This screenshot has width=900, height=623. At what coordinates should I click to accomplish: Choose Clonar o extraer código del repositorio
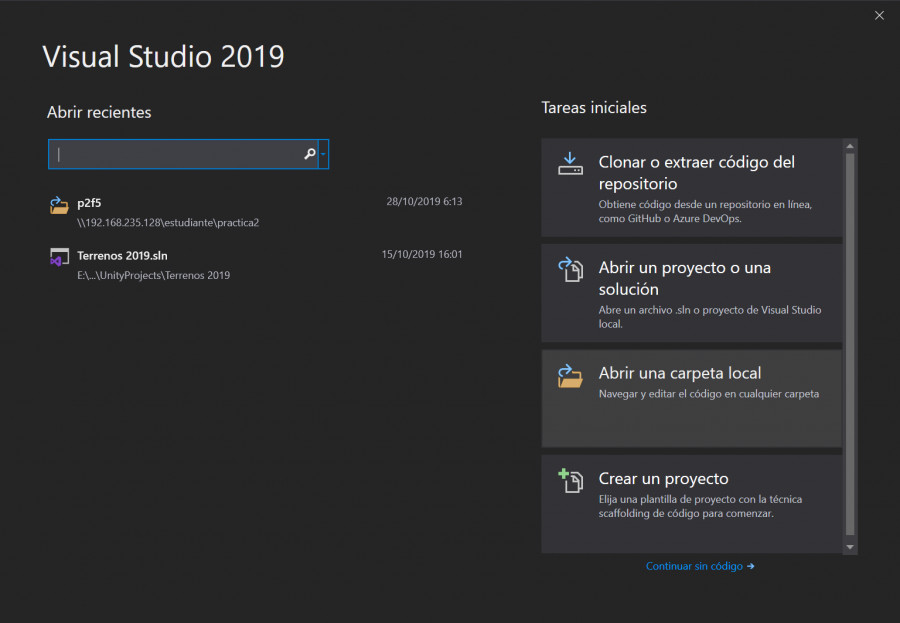tap(691, 187)
